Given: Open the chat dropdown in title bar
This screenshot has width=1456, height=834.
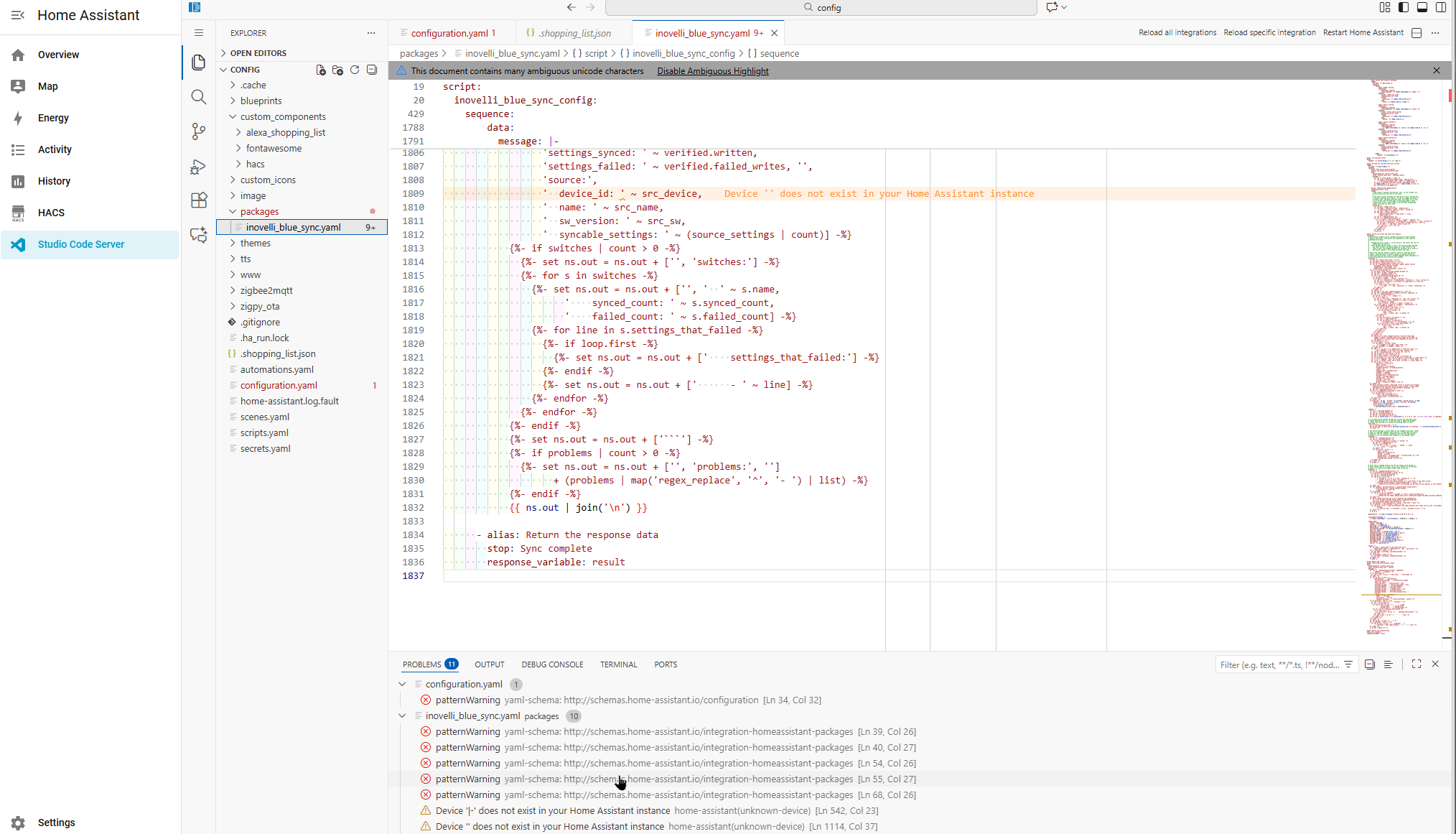Looking at the screenshot, I should tap(1064, 7).
